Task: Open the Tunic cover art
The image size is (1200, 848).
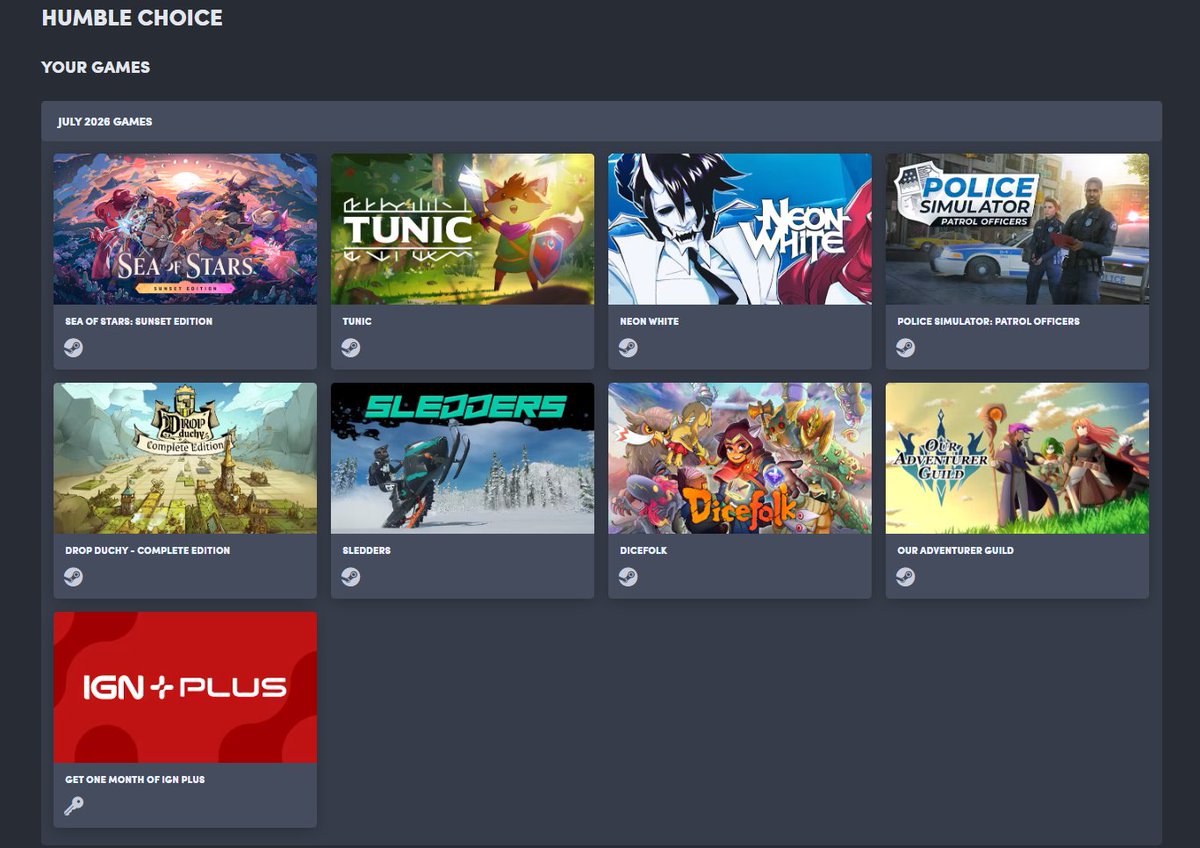Action: (462, 229)
